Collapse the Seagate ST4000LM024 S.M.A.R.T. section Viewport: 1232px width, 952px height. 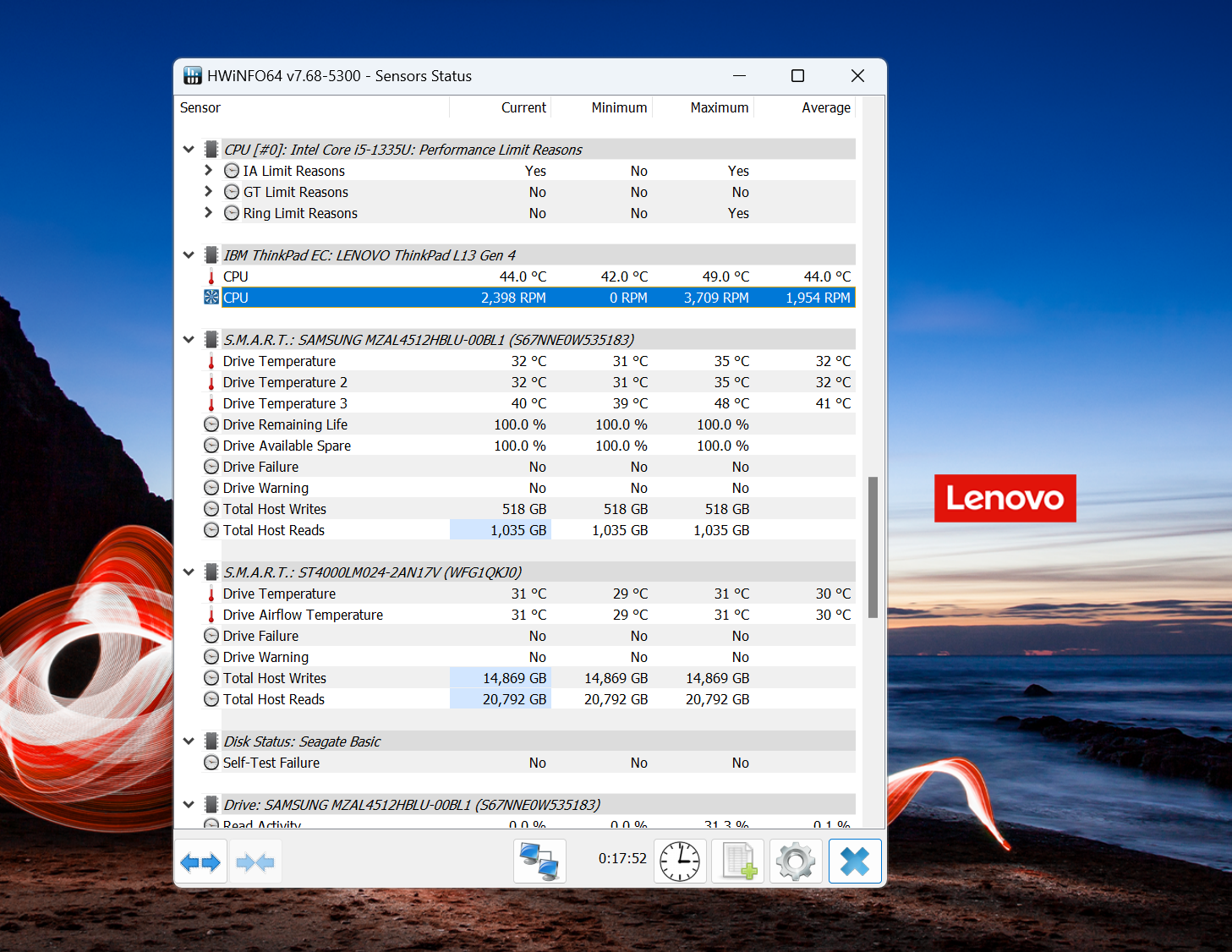(188, 572)
